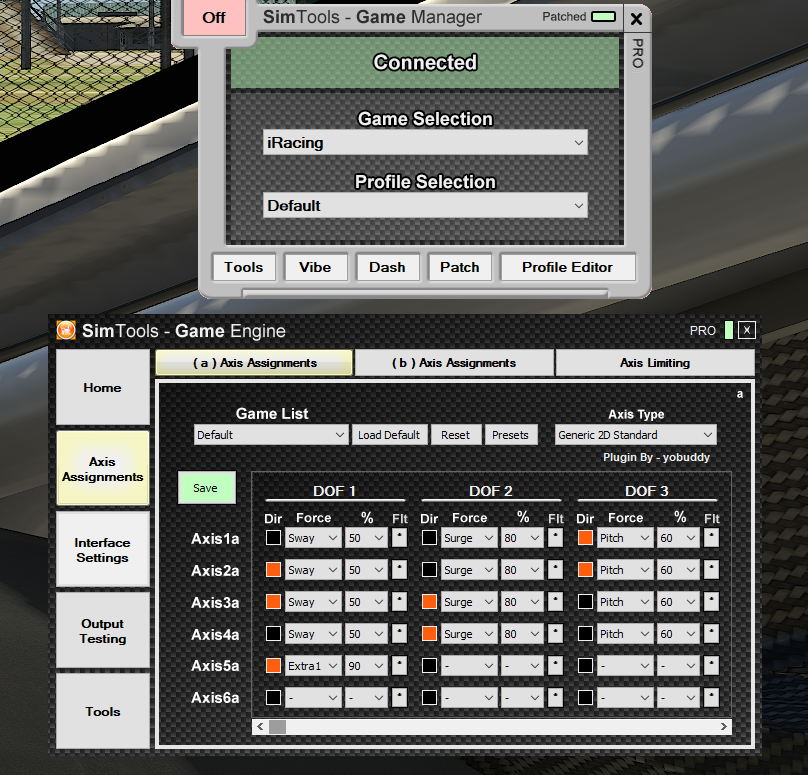Click the Connected status banner

(425, 62)
